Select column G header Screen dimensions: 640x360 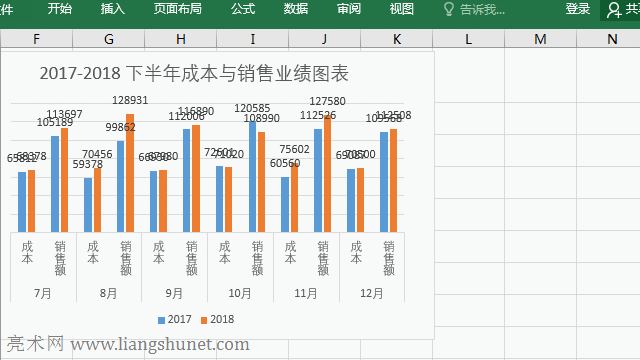(109, 39)
